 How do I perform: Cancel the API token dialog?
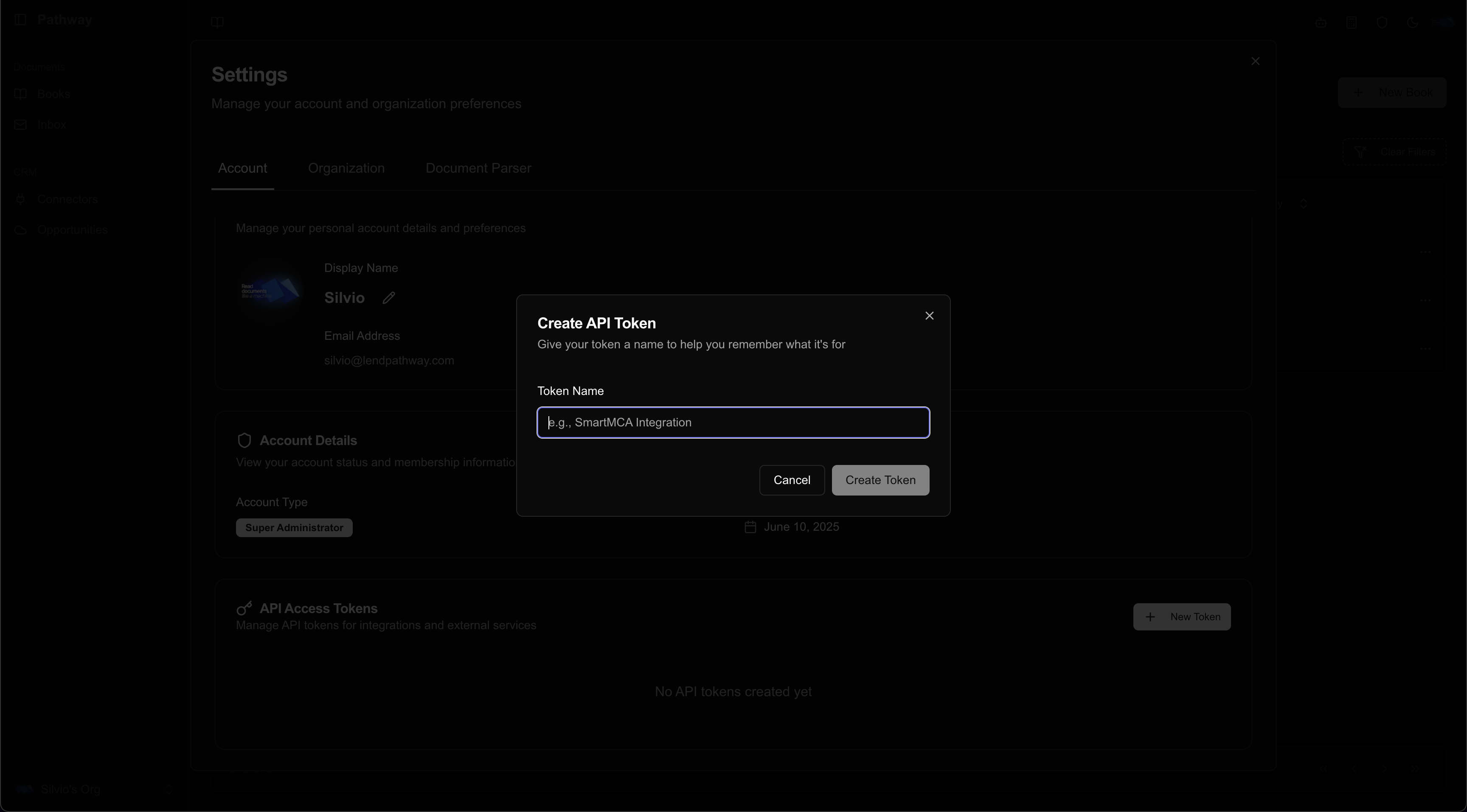coord(792,480)
